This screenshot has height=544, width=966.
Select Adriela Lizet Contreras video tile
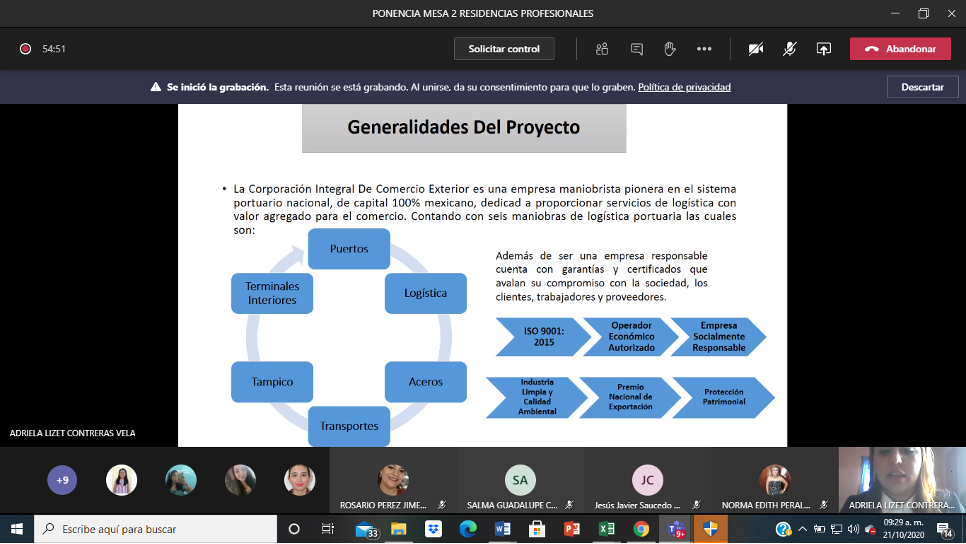point(902,480)
